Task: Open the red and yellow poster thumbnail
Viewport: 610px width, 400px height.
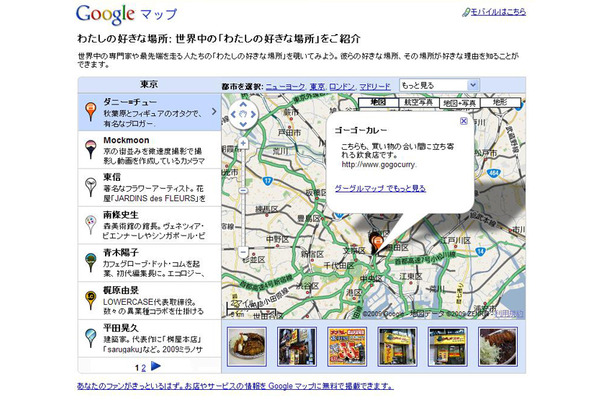Action: (x=347, y=346)
